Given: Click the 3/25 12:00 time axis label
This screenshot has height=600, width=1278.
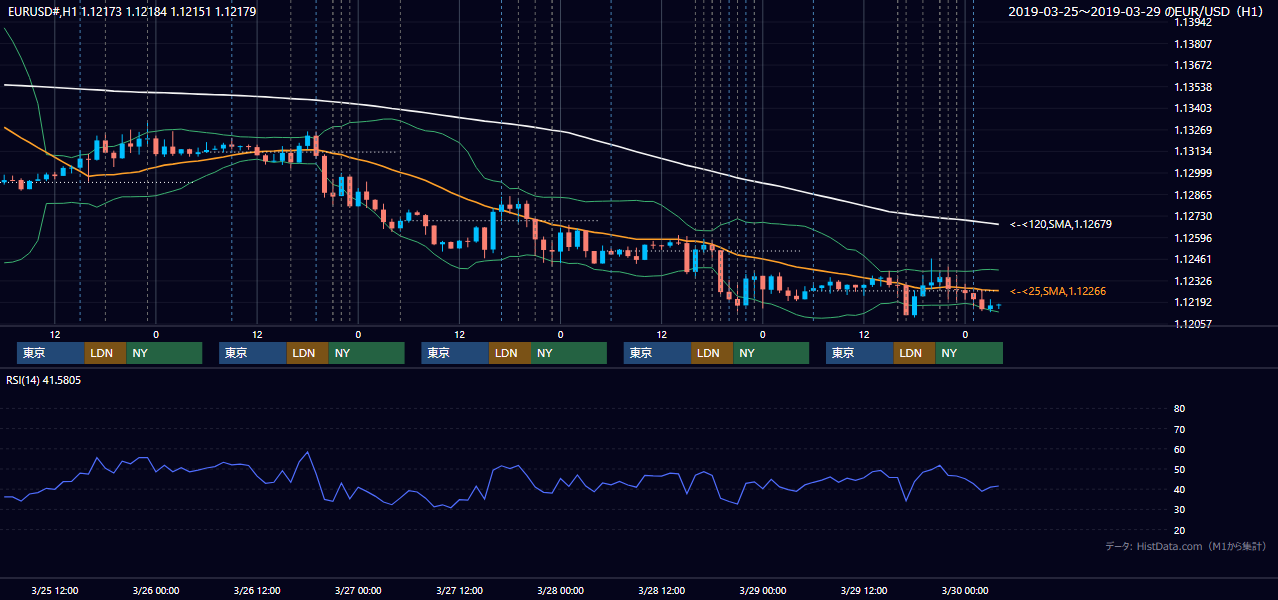Looking at the screenshot, I should tap(55, 590).
